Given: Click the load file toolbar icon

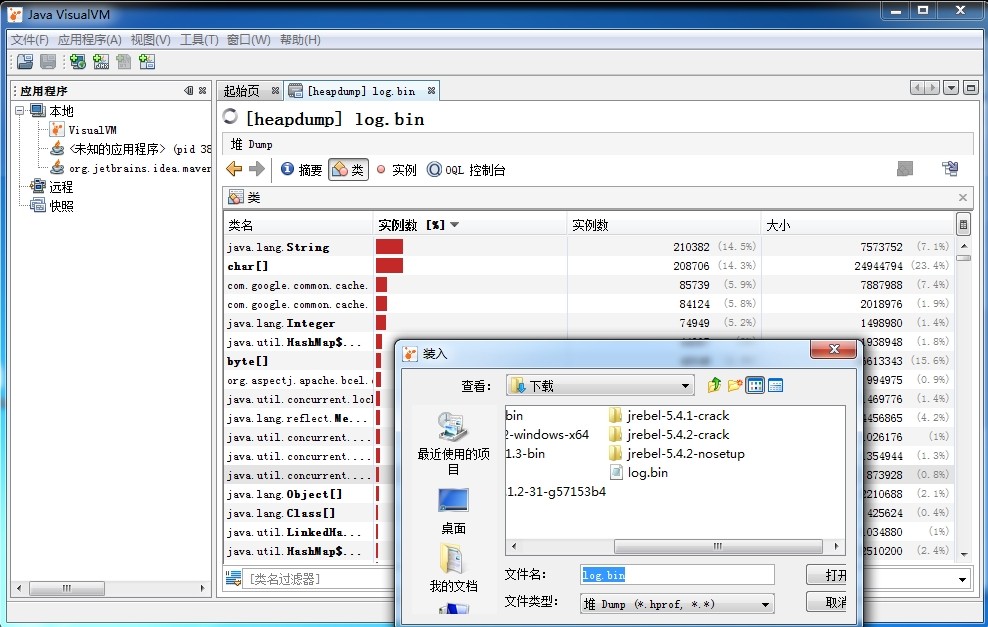Looking at the screenshot, I should [x=25, y=62].
